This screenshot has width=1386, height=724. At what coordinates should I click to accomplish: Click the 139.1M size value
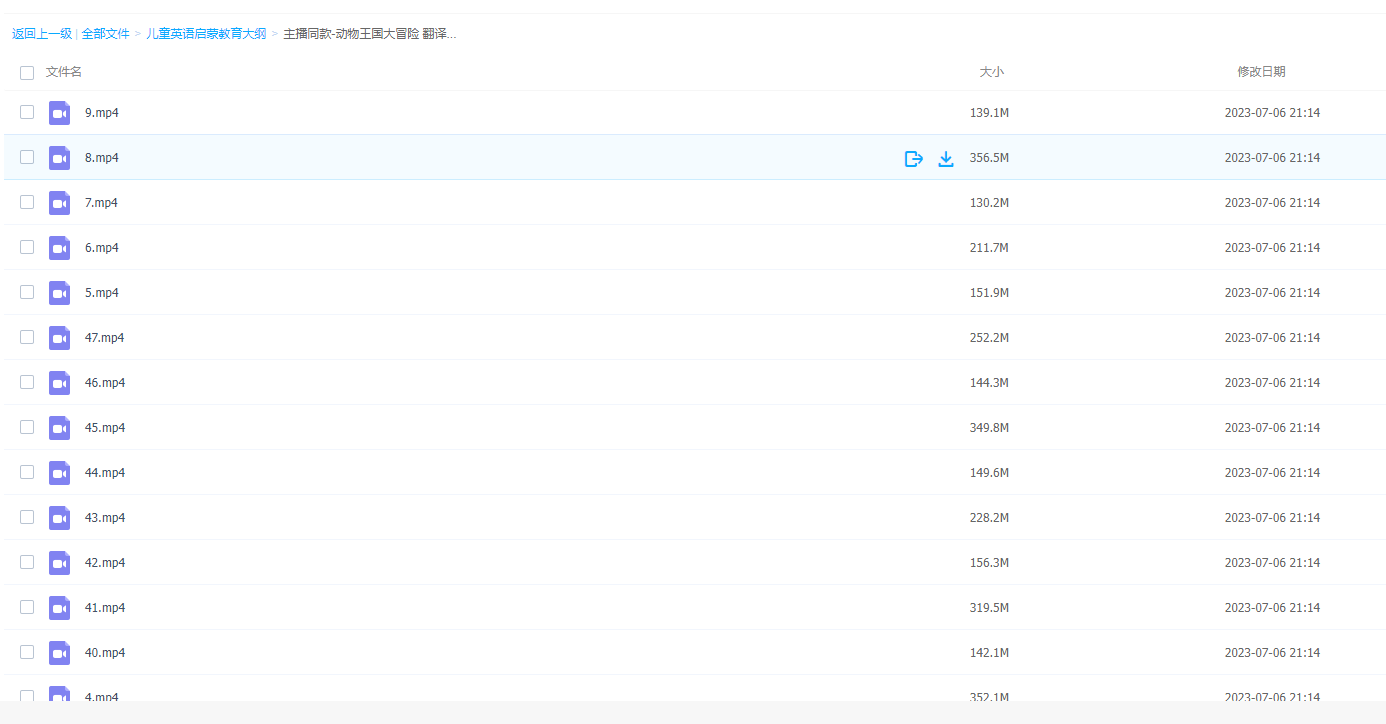989,113
